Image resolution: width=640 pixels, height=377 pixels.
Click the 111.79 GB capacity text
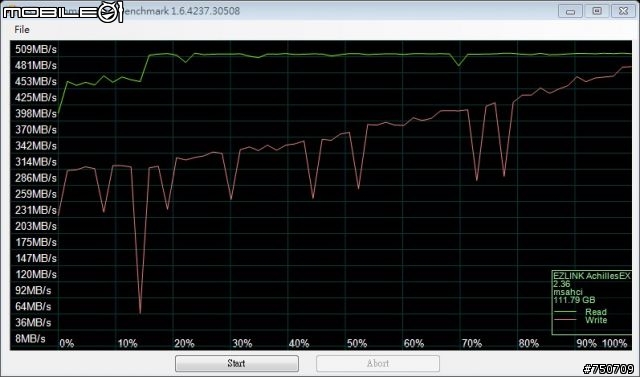pos(574,300)
